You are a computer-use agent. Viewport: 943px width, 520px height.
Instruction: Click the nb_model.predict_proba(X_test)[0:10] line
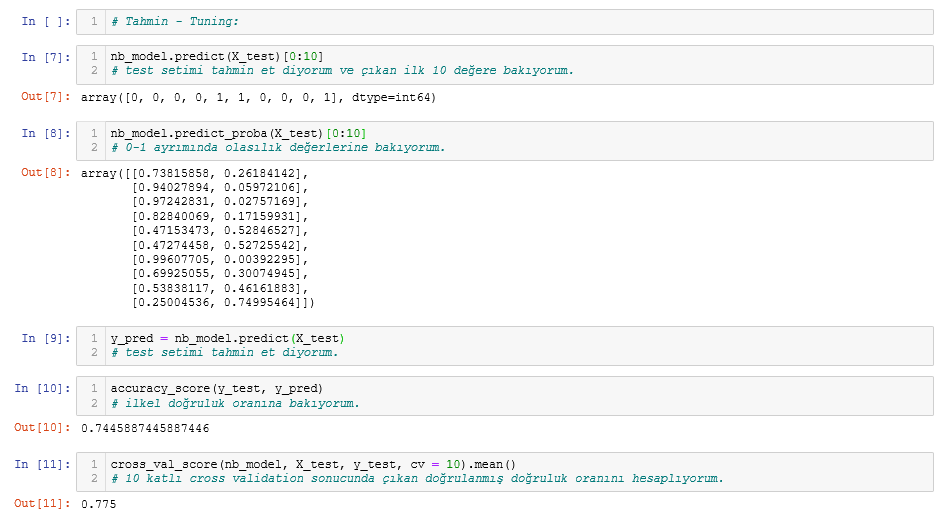tap(238, 133)
